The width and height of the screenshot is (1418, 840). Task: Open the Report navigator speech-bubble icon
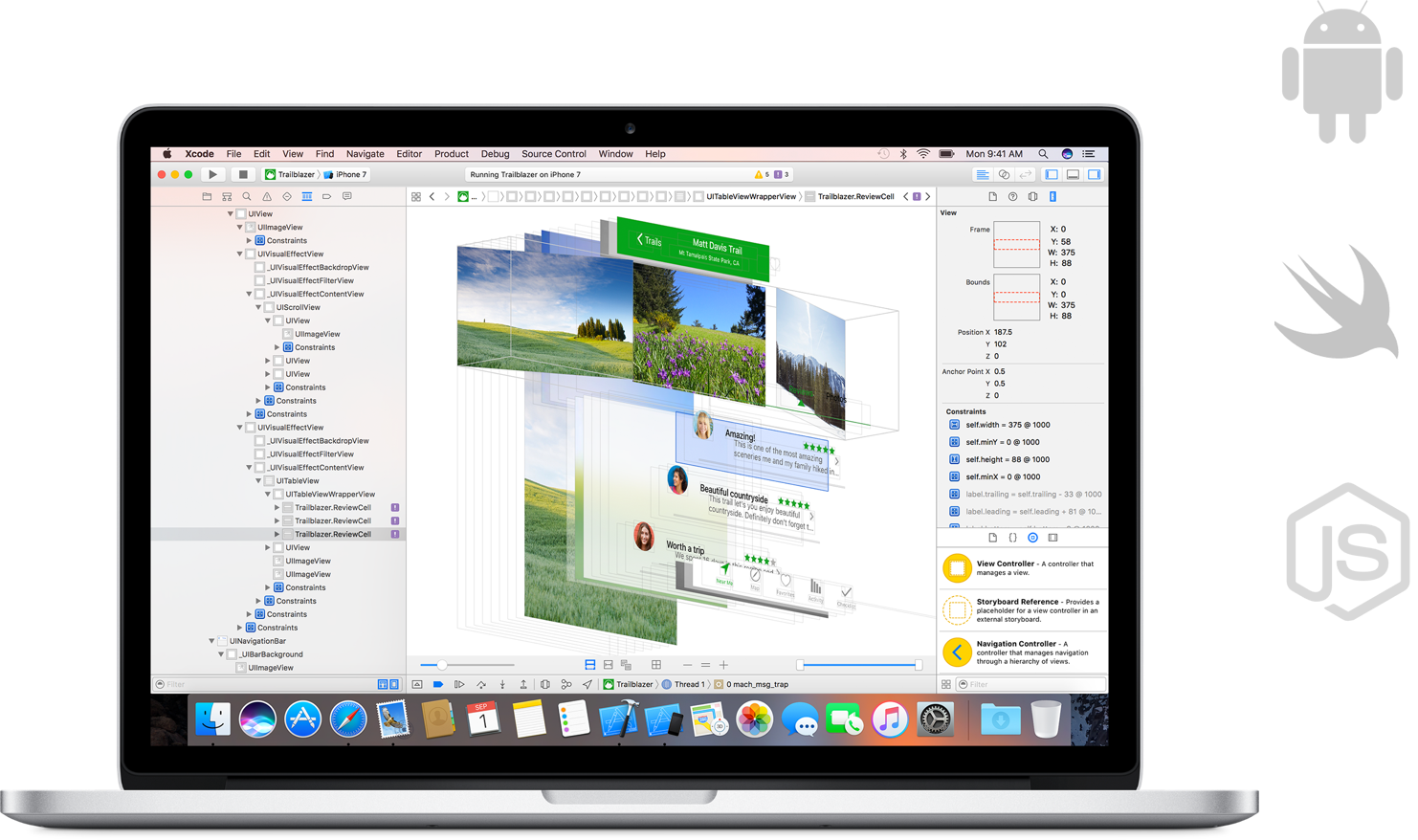coord(347,196)
